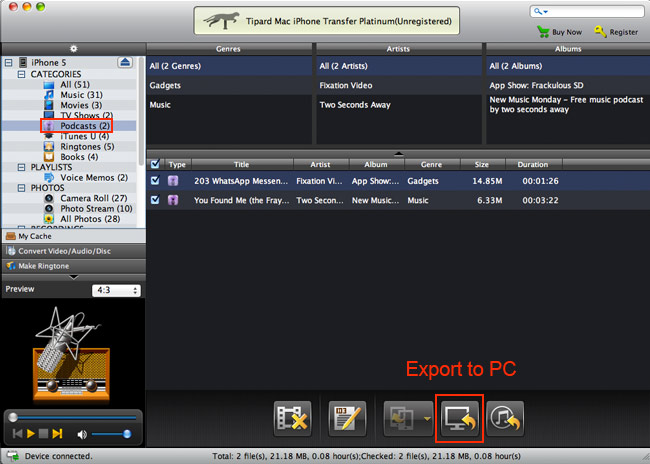This screenshot has width=650, height=464.
Task: Collapse preview with the down-arrow handle
Action: click(x=73, y=277)
